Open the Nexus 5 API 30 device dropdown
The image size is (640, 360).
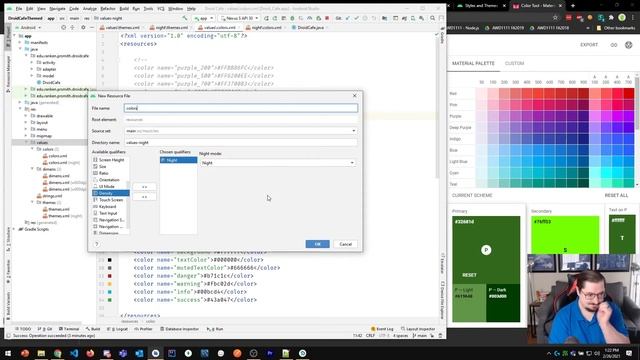(239, 18)
